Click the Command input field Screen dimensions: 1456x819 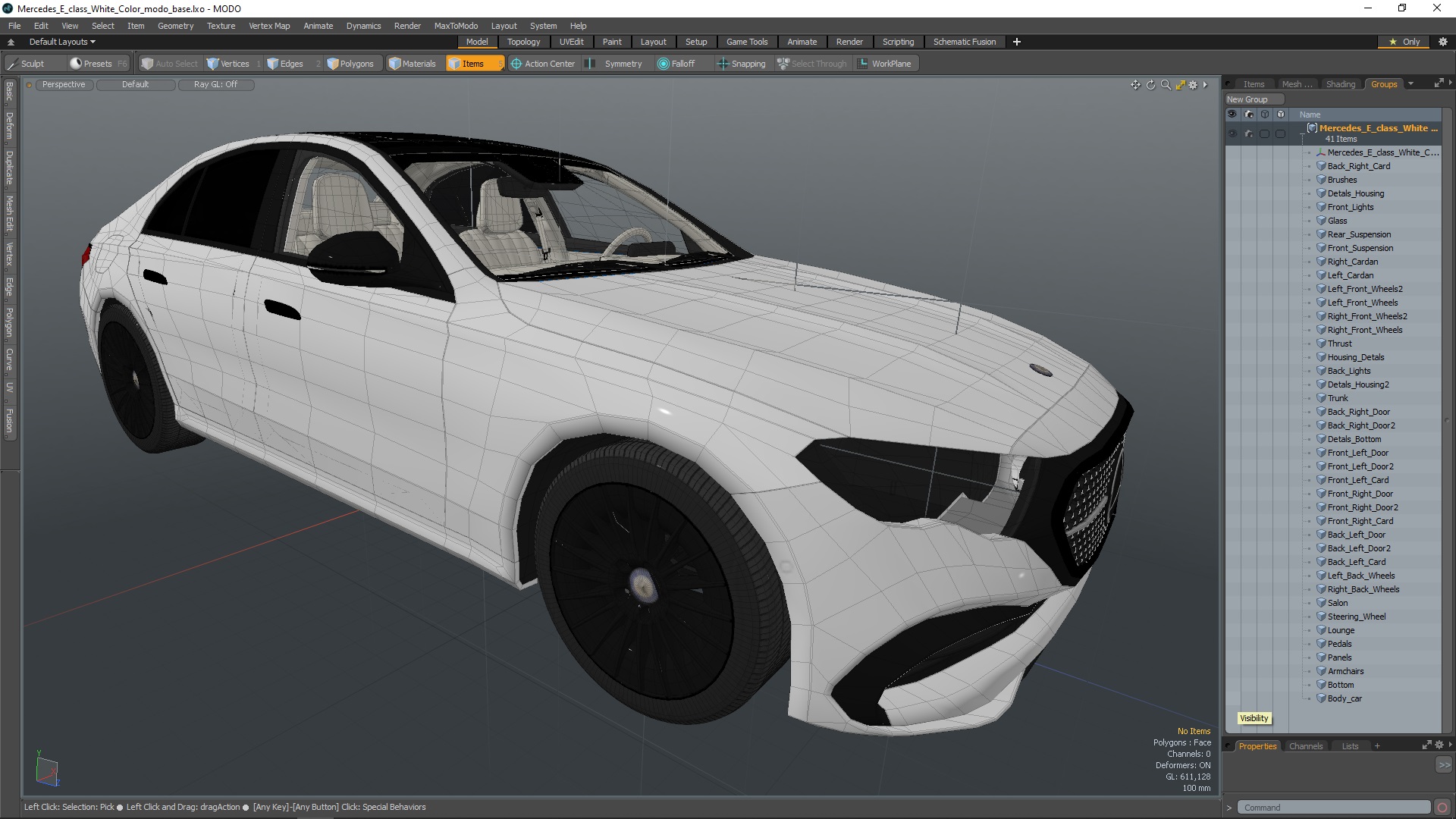[x=1333, y=808]
